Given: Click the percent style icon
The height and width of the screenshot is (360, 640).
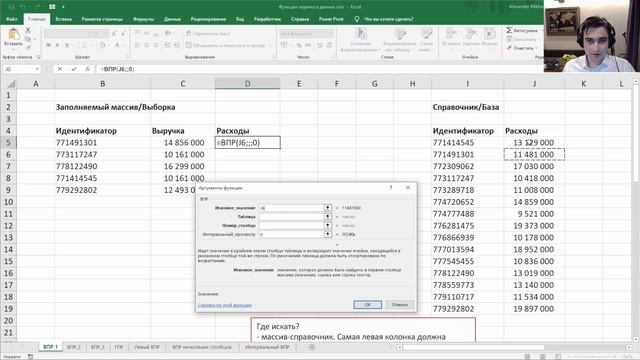Looking at the screenshot, I should point(299,45).
